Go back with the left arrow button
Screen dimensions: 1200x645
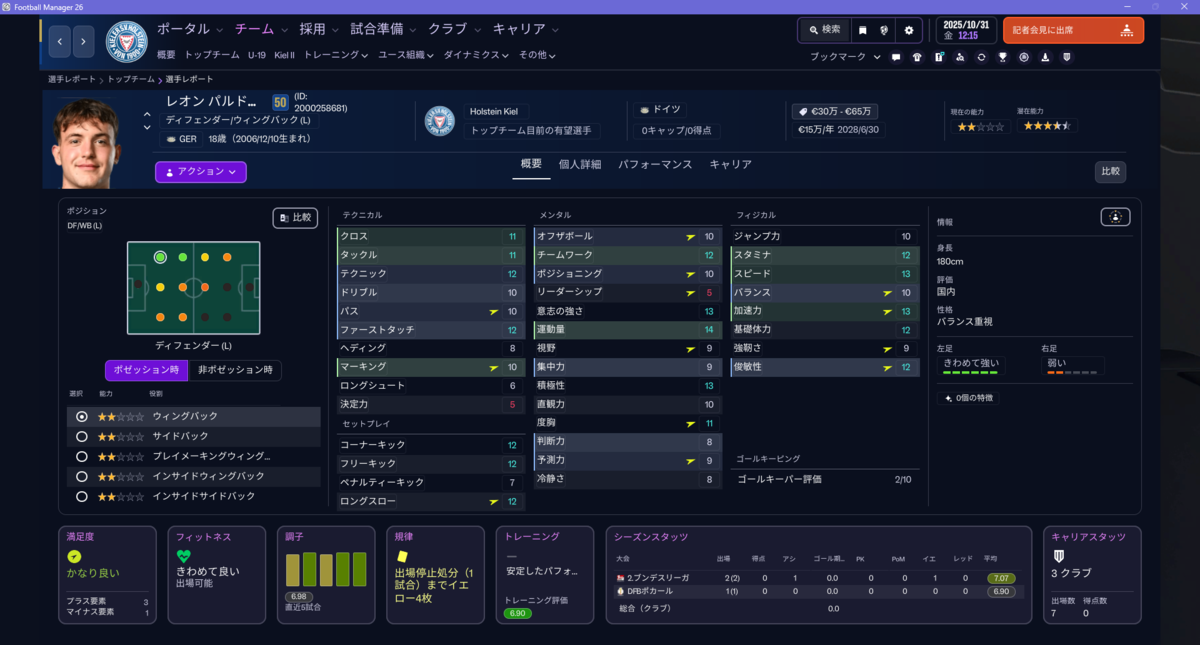[59, 41]
